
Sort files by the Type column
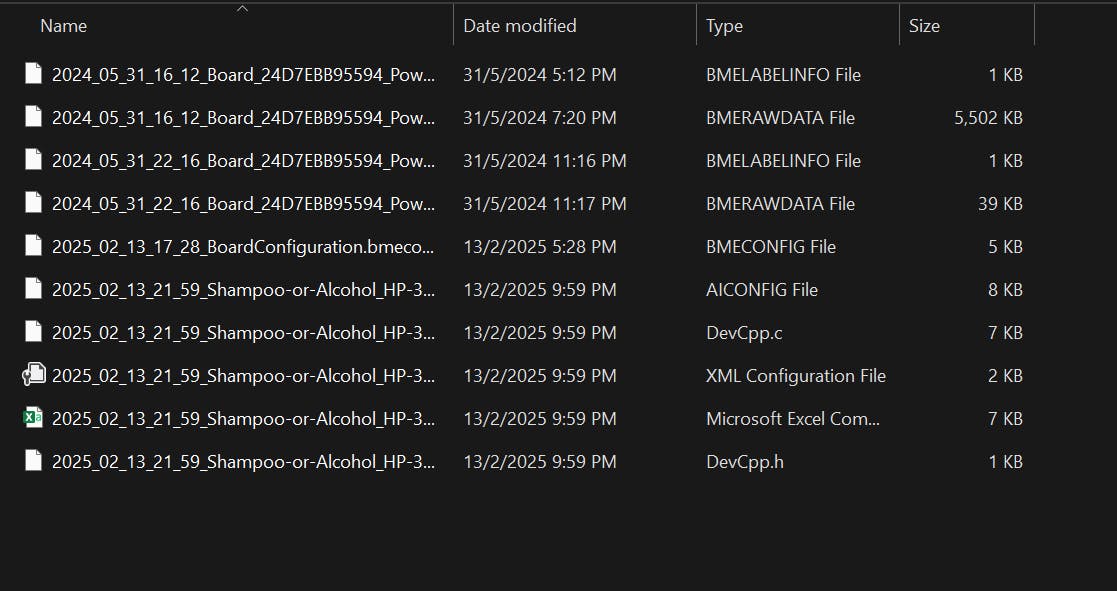(x=724, y=26)
